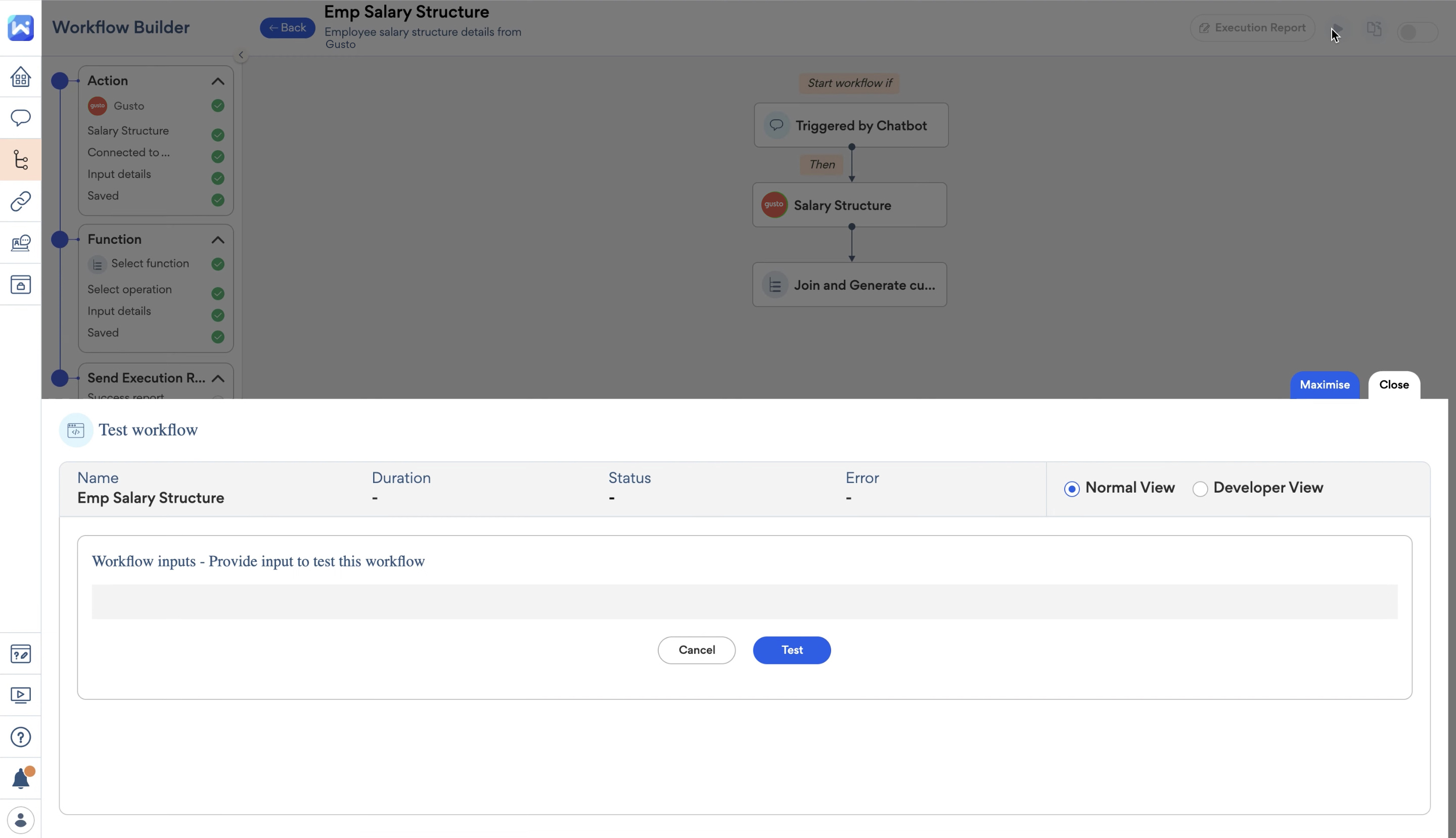Screen dimensions: 1456x838
Task: Open the video tutorials play icon
Action: (x=21, y=695)
